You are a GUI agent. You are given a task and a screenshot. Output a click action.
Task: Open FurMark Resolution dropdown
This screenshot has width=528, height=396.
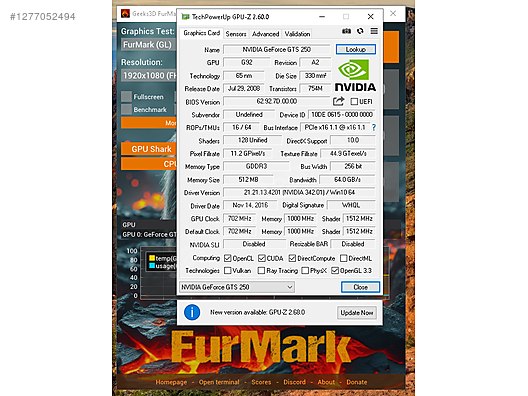pos(148,75)
